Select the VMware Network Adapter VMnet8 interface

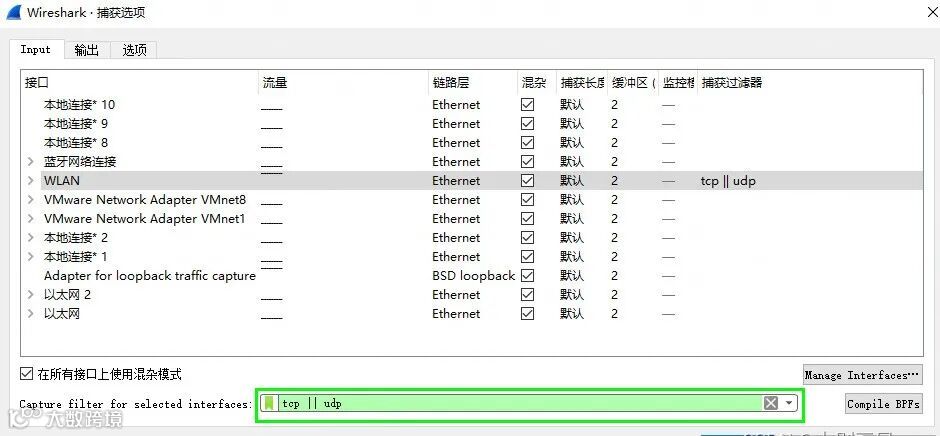click(x=144, y=200)
